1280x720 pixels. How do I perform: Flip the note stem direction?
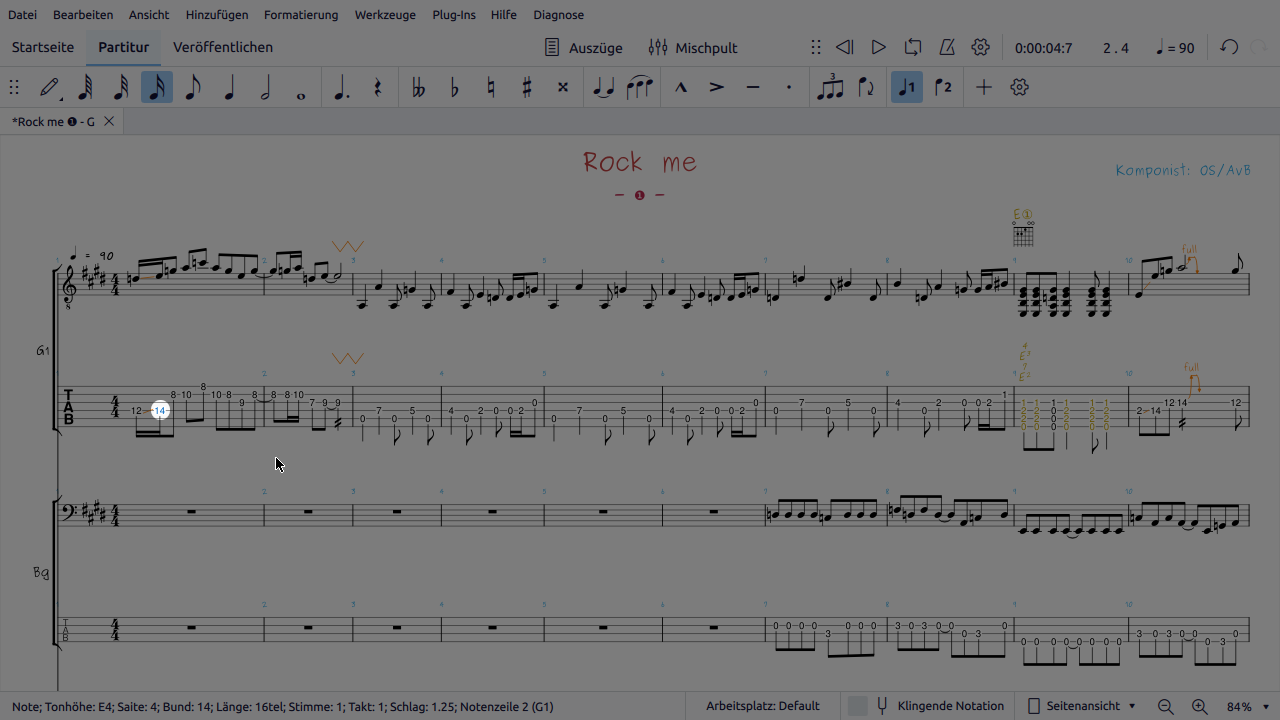tap(866, 88)
